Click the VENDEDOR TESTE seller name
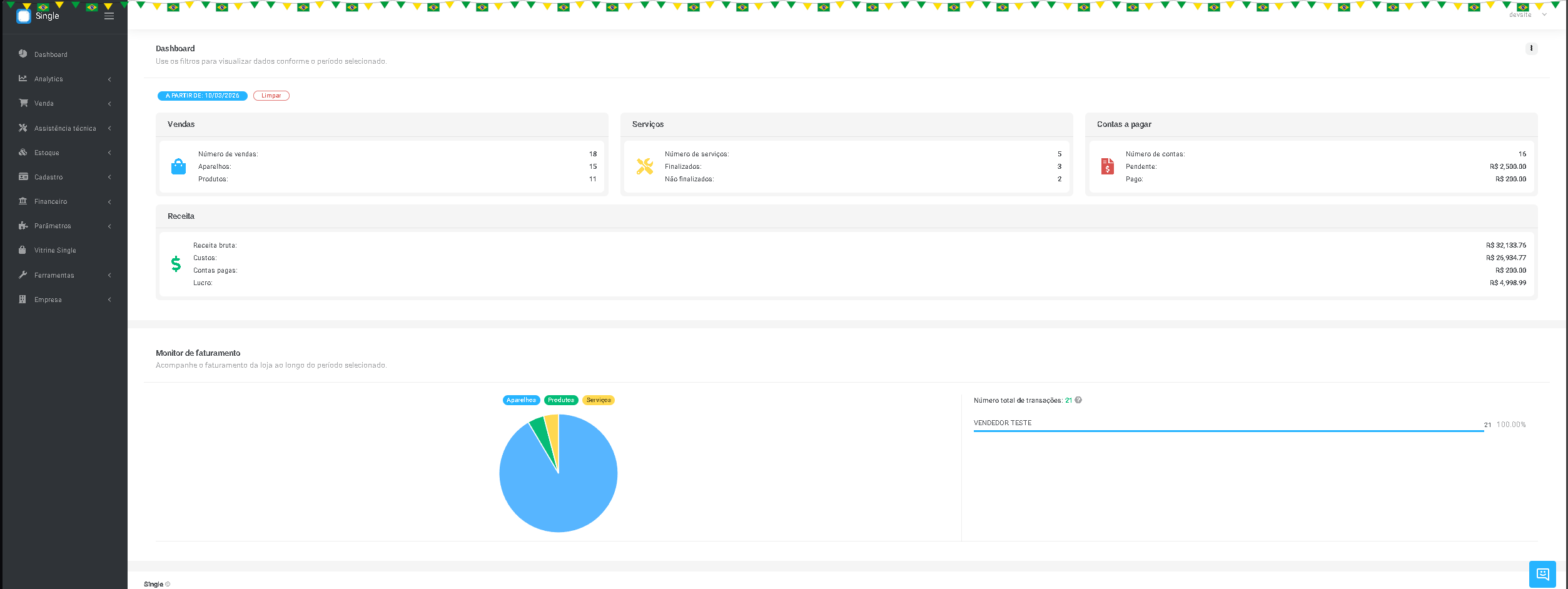The width and height of the screenshot is (1568, 589). (1003, 423)
